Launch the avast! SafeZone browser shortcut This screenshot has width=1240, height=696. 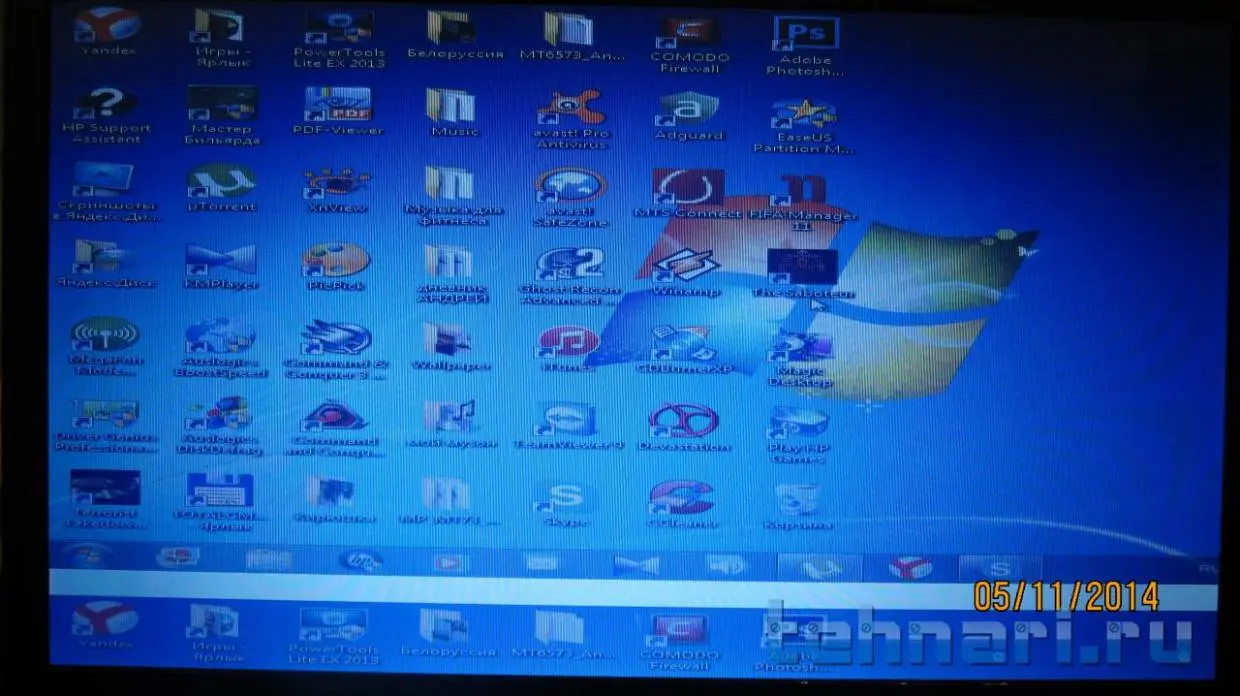coord(571,198)
